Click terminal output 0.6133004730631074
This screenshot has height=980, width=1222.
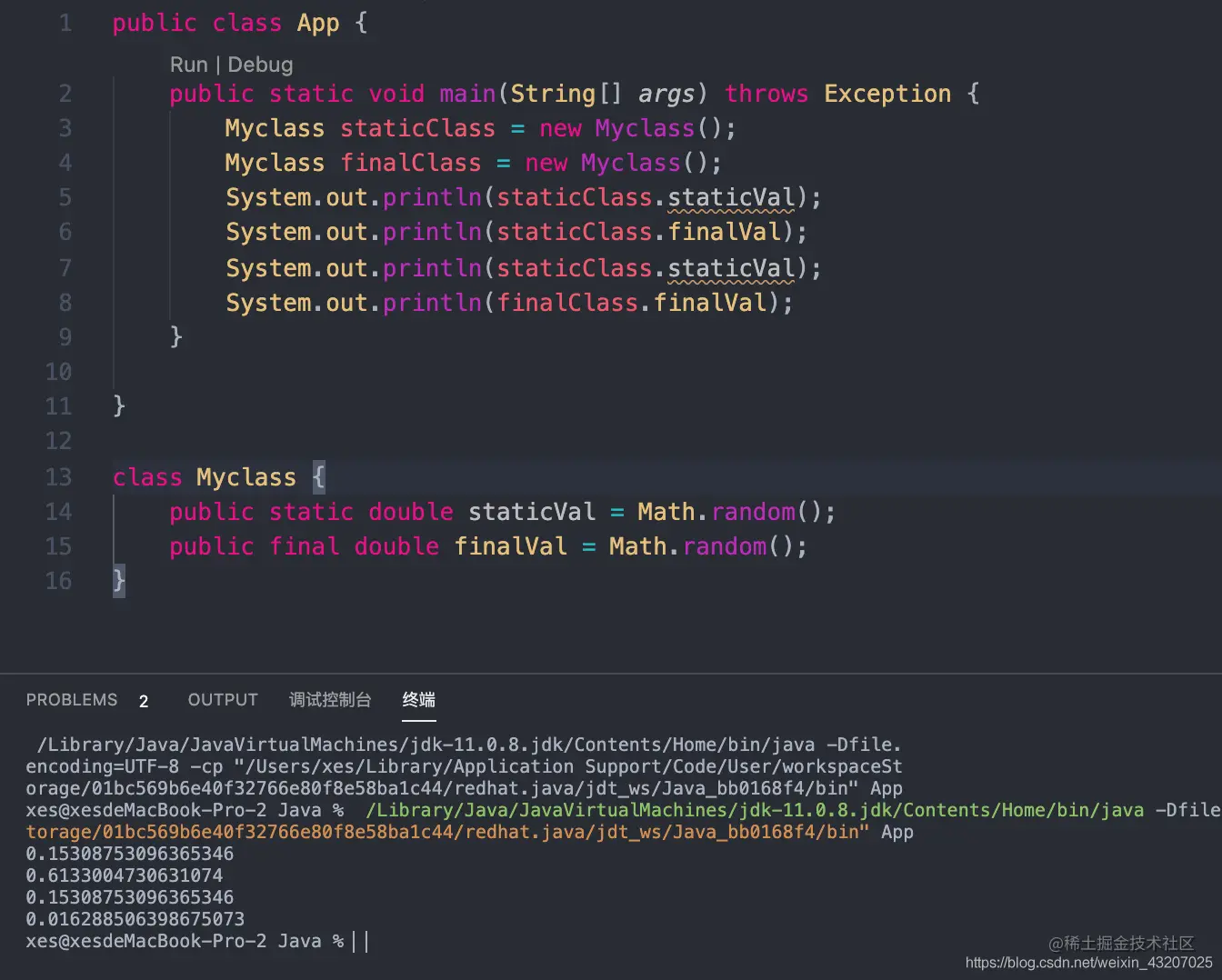[x=125, y=875]
